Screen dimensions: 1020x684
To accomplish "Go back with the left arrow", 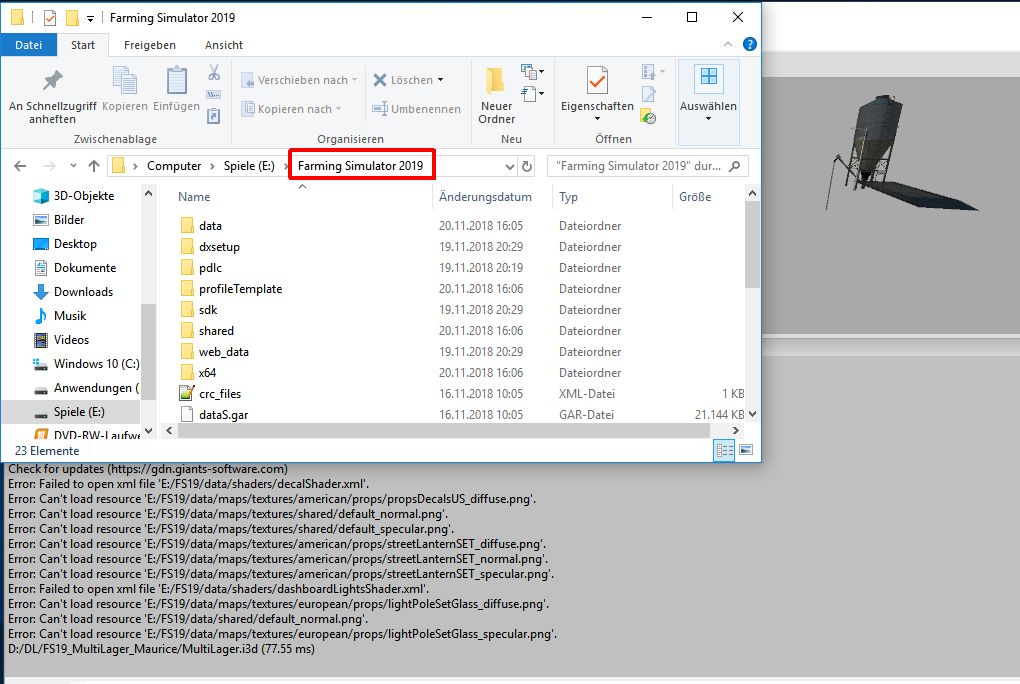I will click(20, 166).
